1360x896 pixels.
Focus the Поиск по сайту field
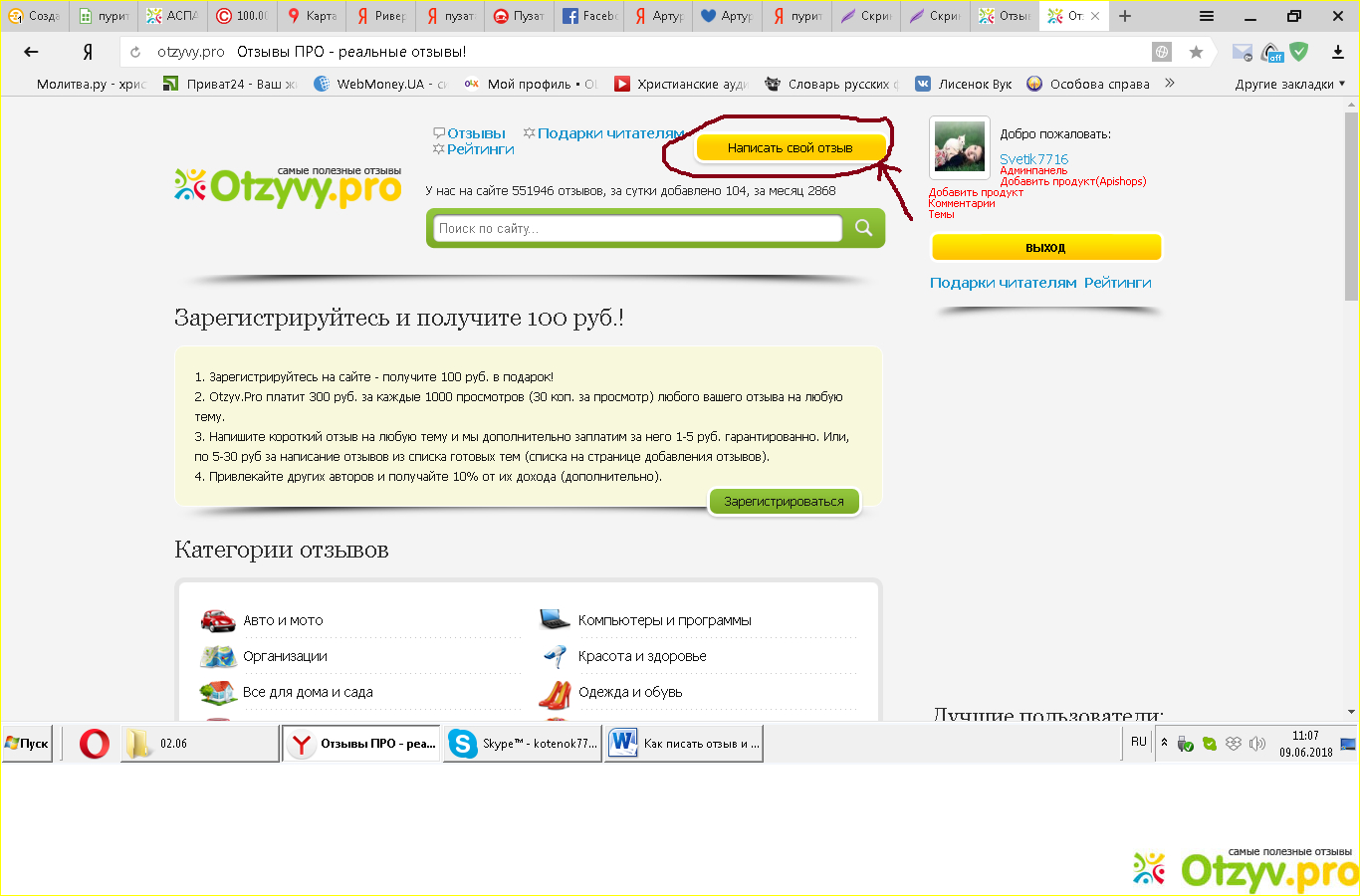[x=638, y=228]
